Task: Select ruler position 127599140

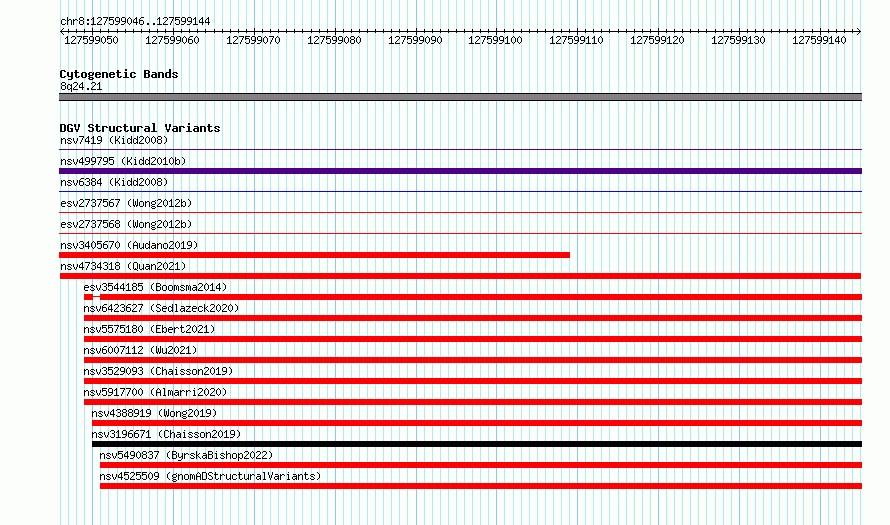Action: point(819,40)
